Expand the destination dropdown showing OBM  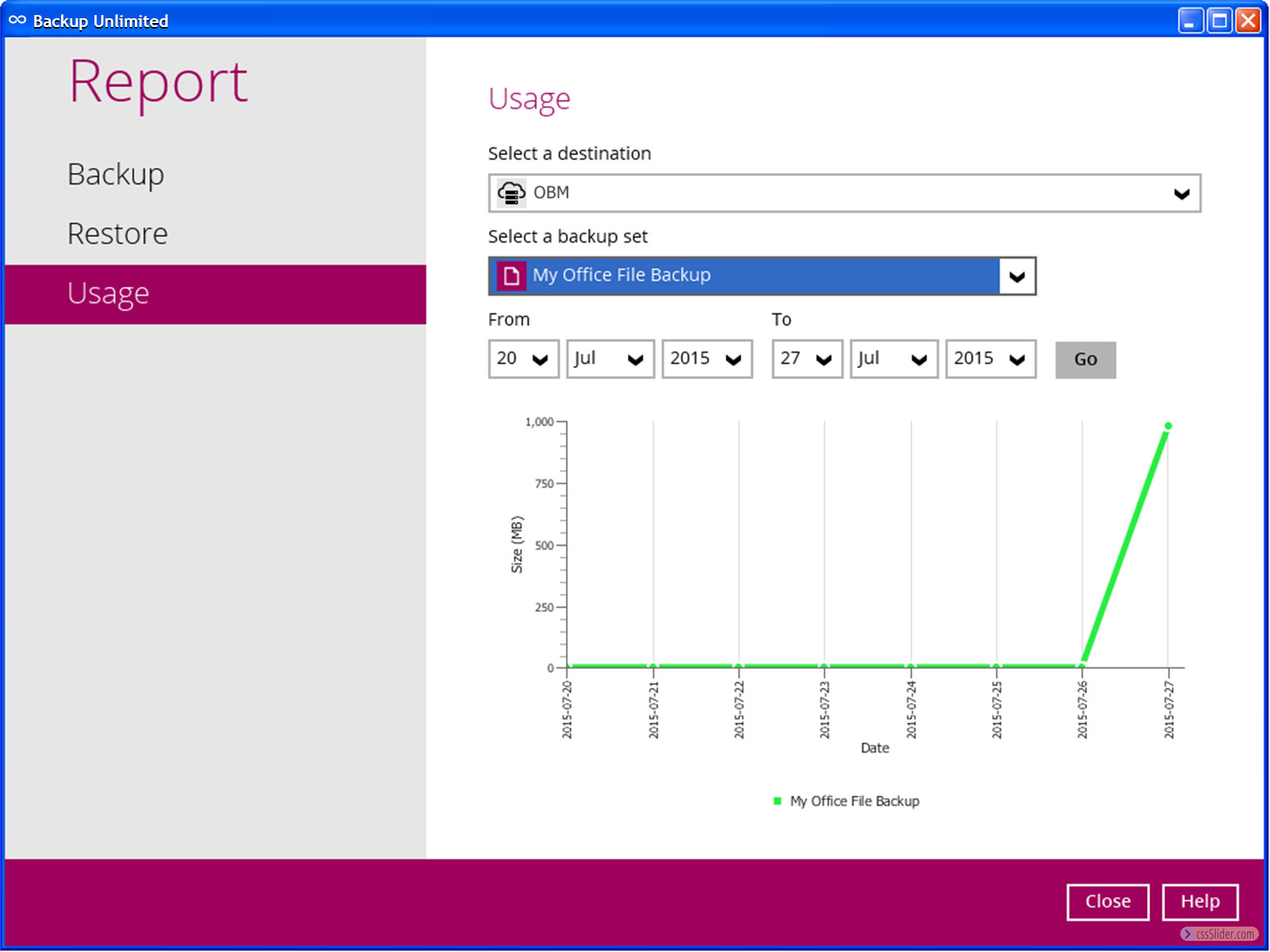tap(1181, 194)
